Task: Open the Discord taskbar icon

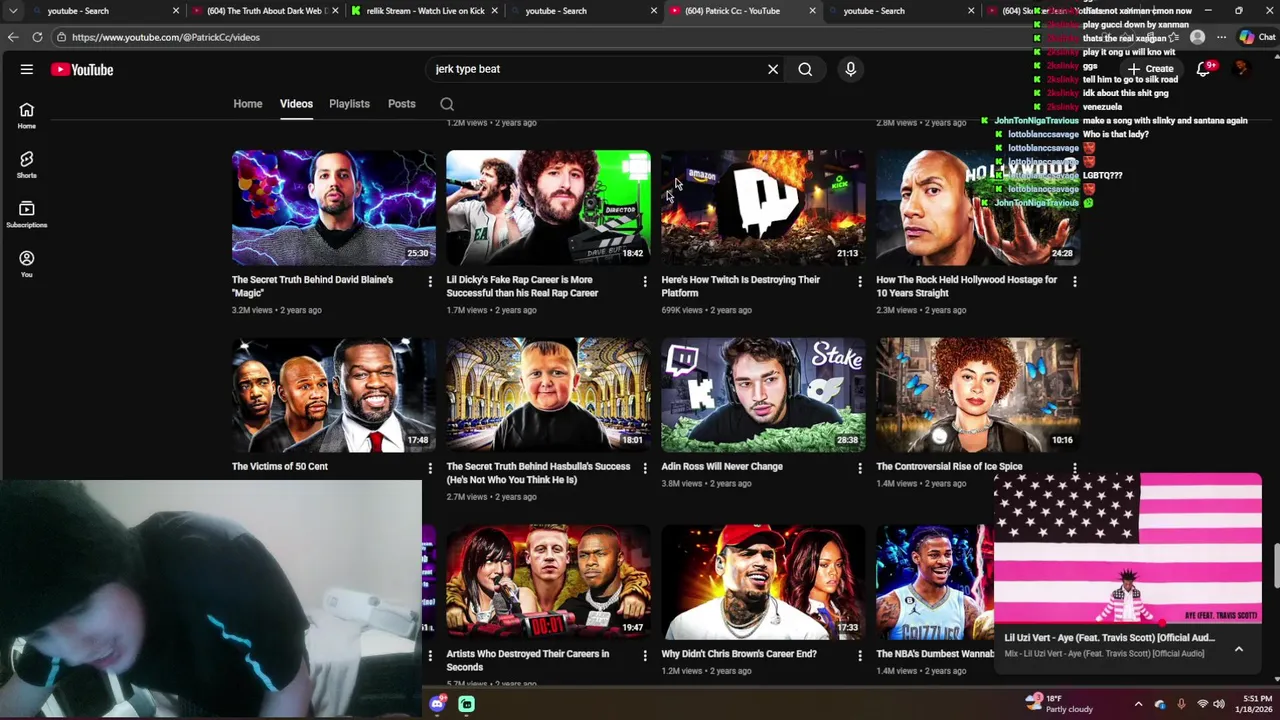Action: click(437, 704)
